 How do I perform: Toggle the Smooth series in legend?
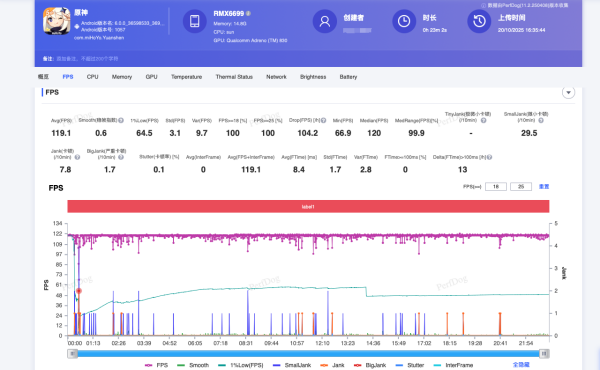pyautogui.click(x=193, y=365)
